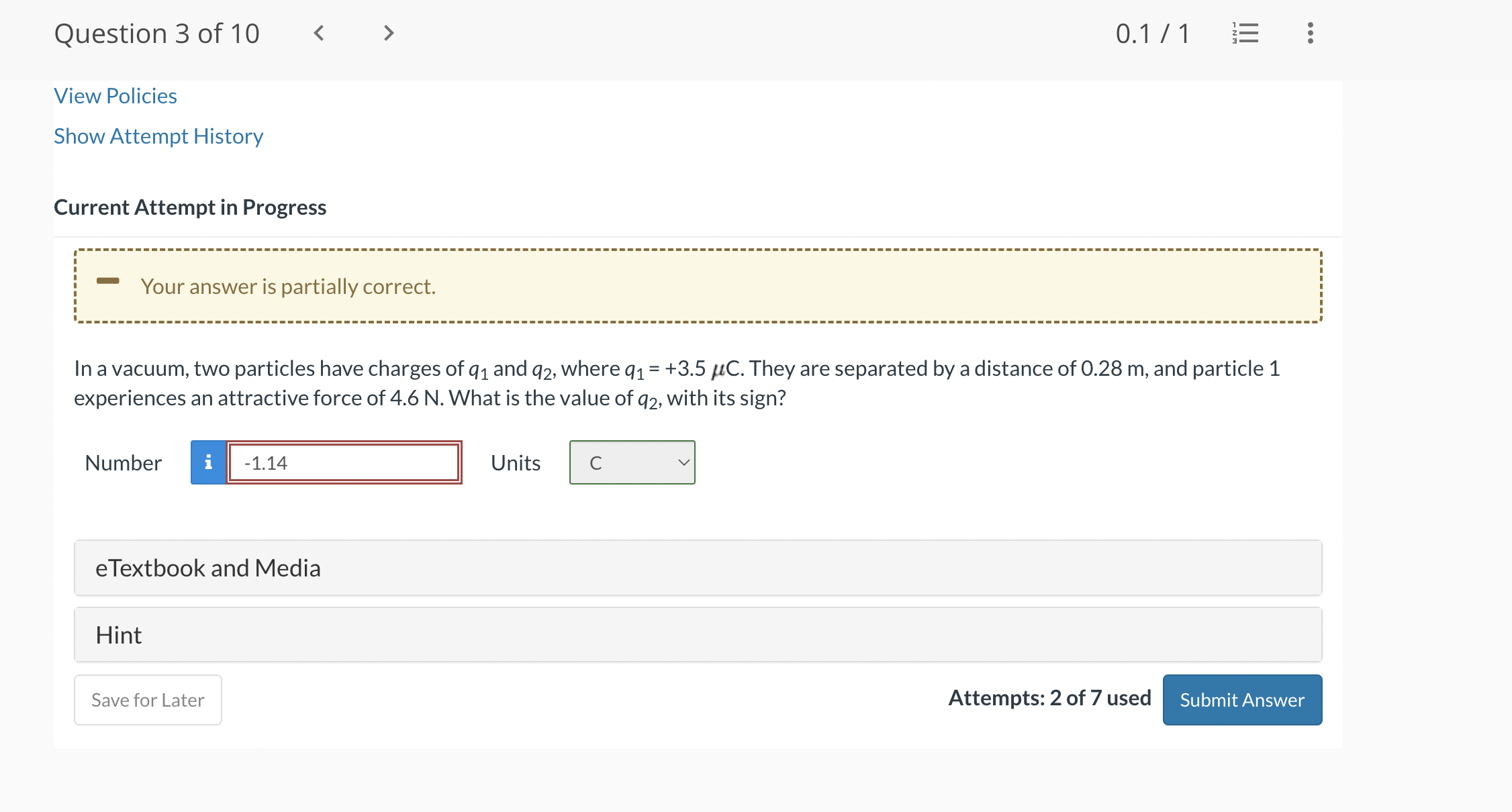The width and height of the screenshot is (1512, 812).
Task: Click the partially correct status dash icon
Action: click(x=107, y=282)
